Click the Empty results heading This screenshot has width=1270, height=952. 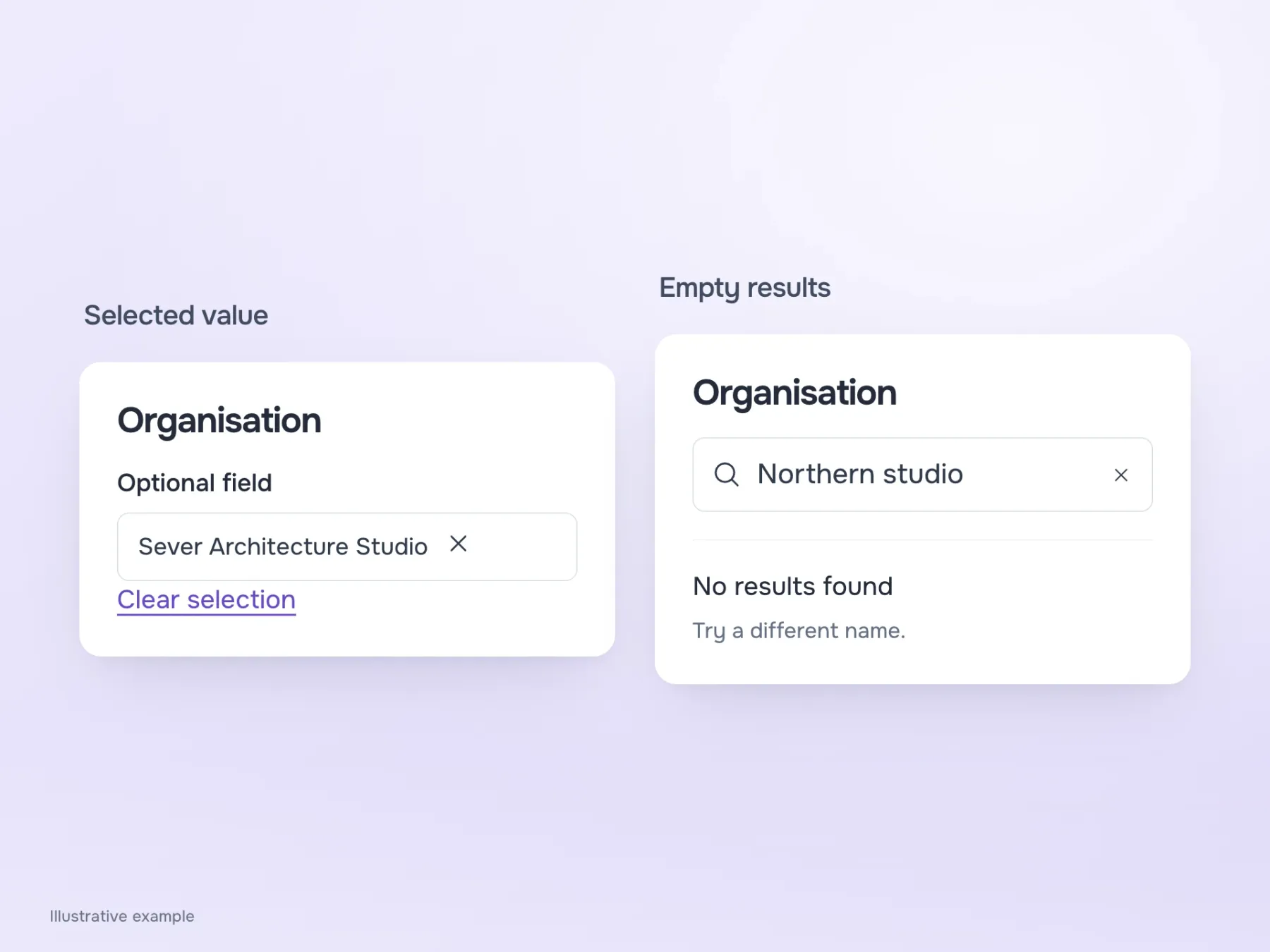coord(745,288)
